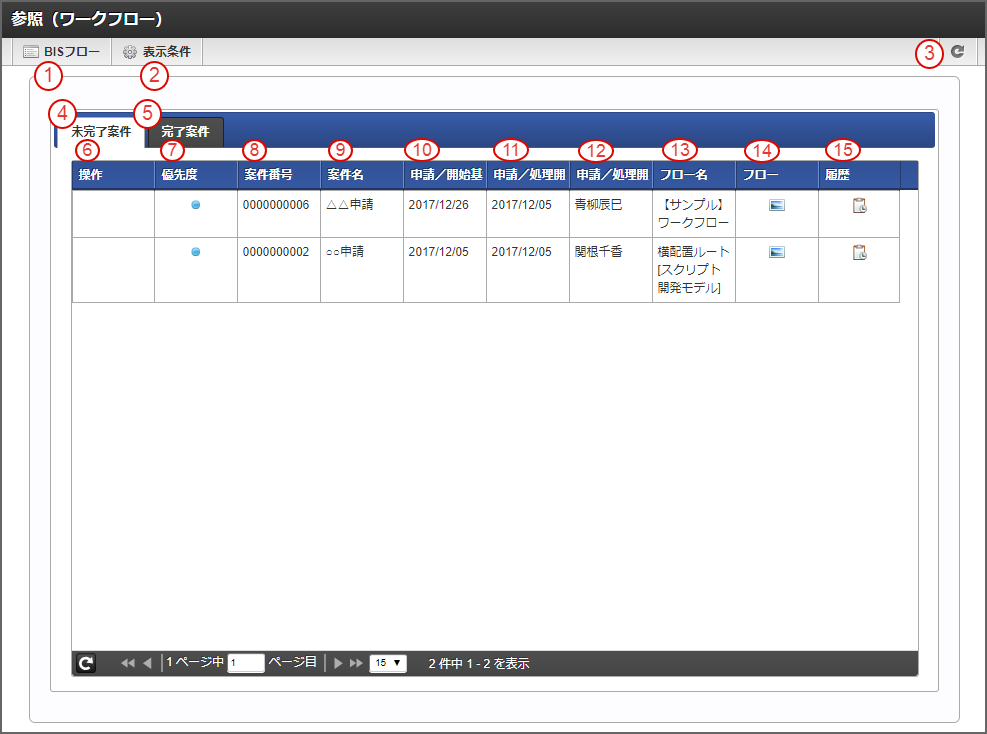This screenshot has height=734, width=987.
Task: Sort by the 案件番号 column header
Action: tap(279, 175)
